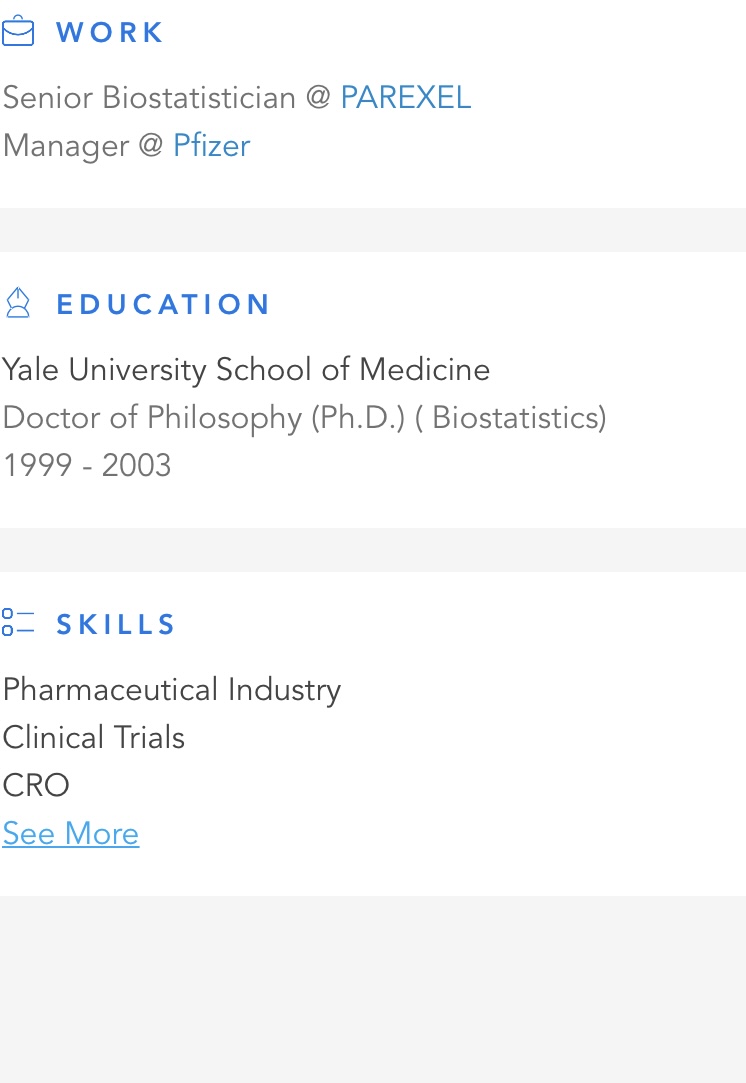Click Yale University School of Medicine
The image size is (746, 1083).
click(x=246, y=370)
